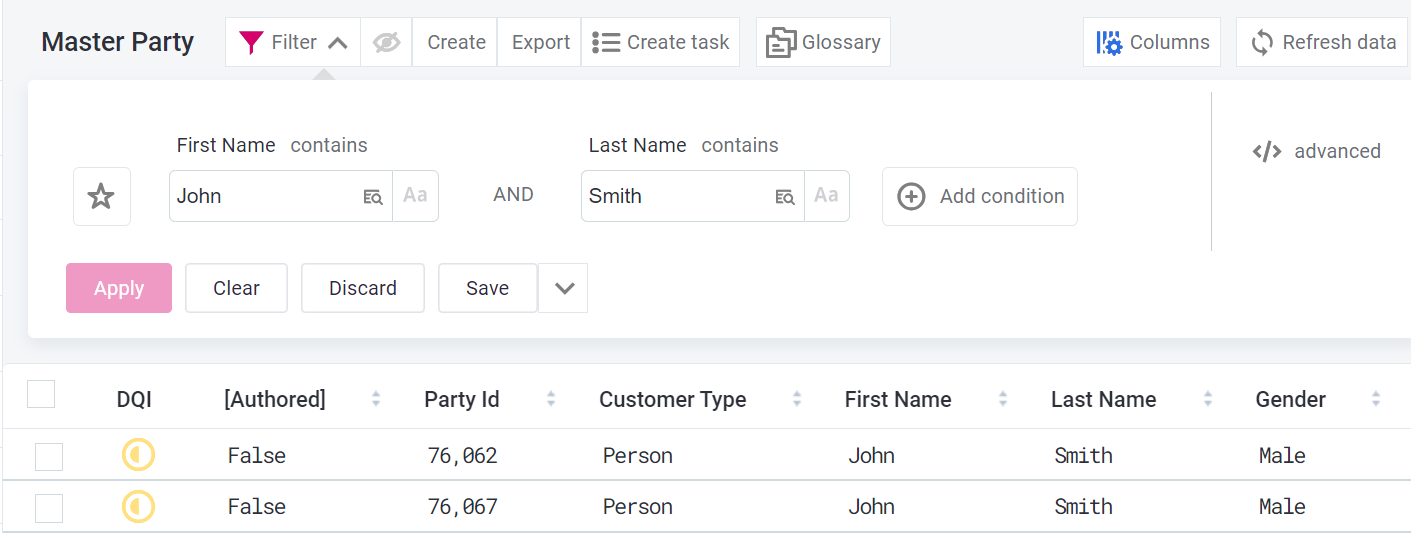Sort by the Party Id column

click(551, 399)
